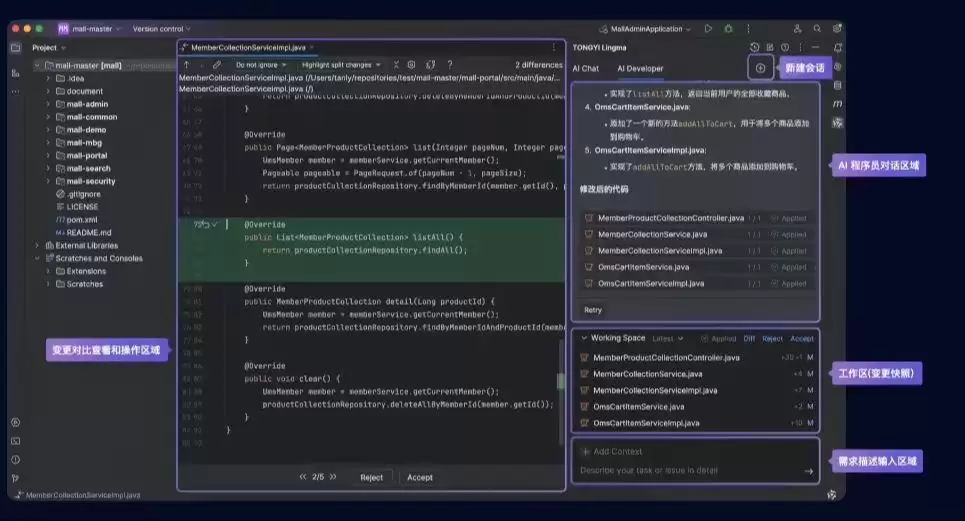The height and width of the screenshot is (521, 965).
Task: Collapse the Working Space section
Action: 582,338
